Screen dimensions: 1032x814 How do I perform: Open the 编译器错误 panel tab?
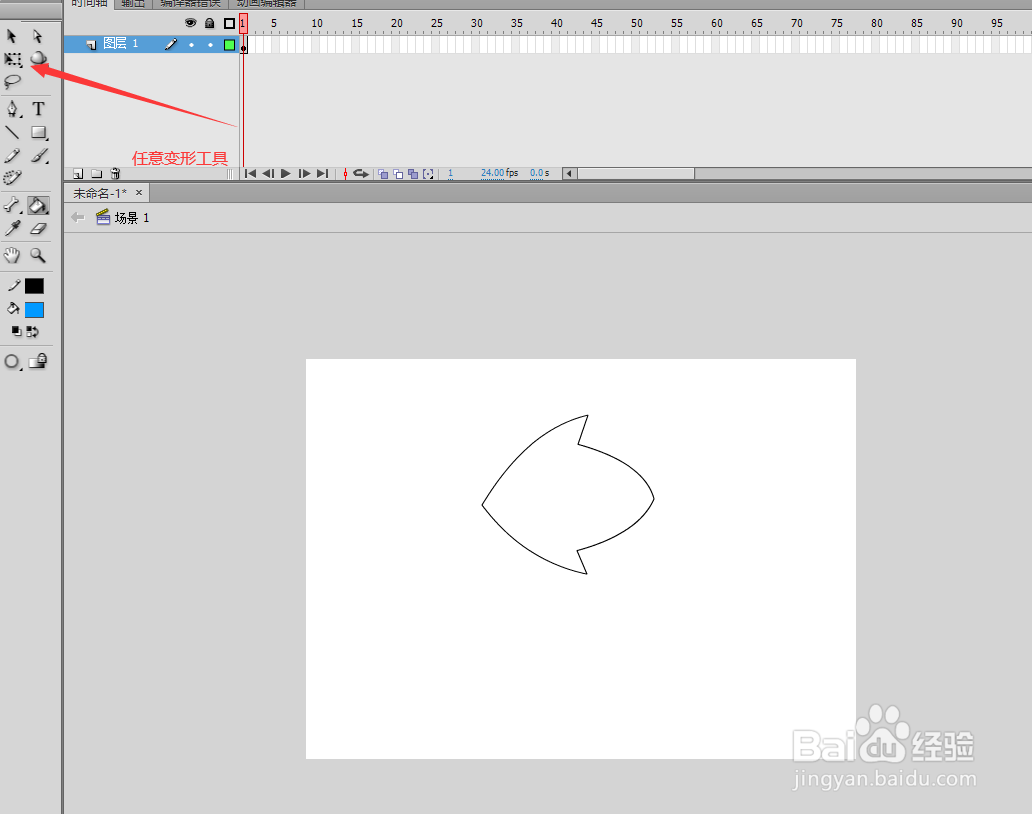click(x=190, y=3)
